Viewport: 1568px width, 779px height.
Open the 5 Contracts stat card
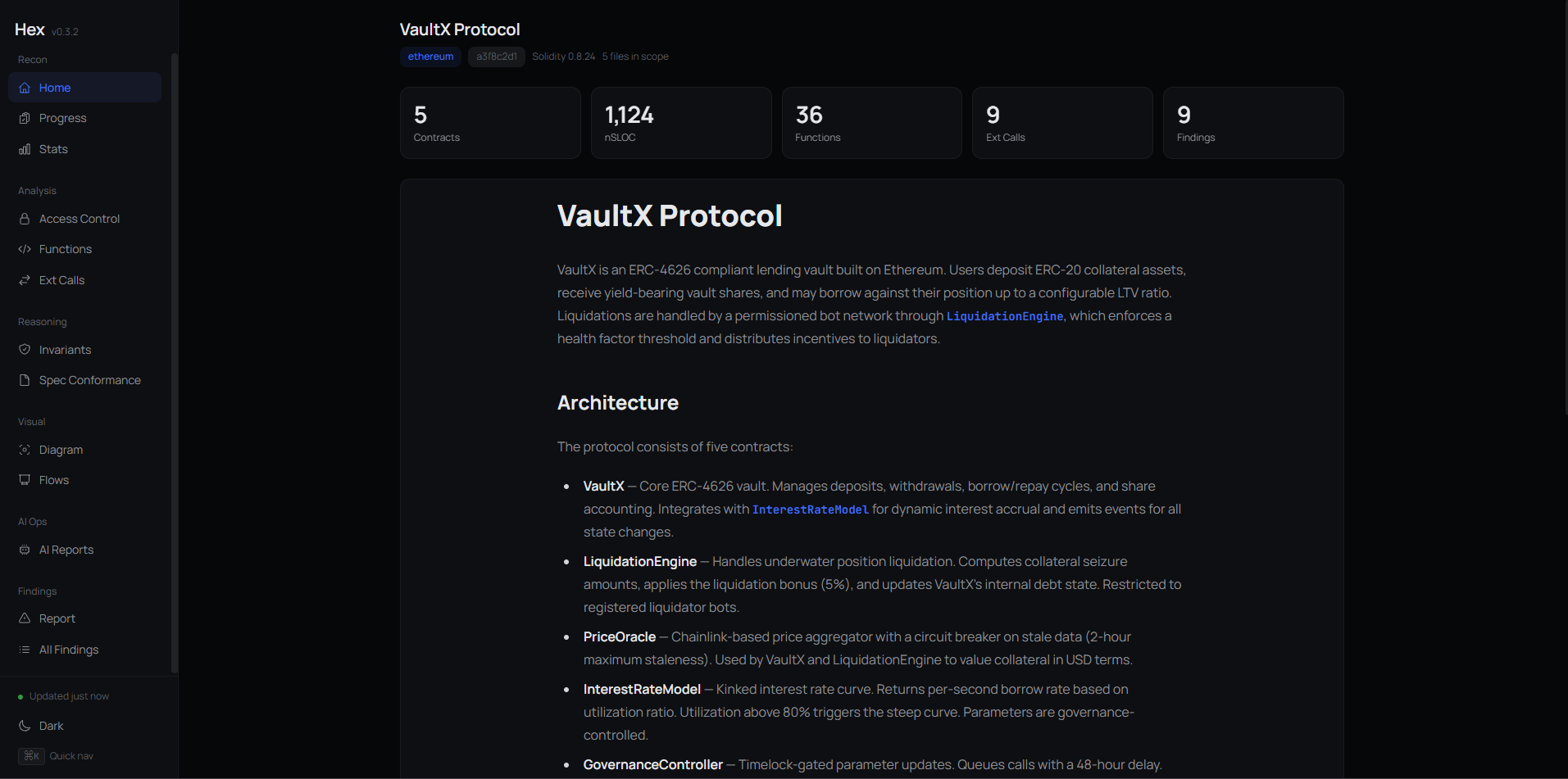coord(490,123)
